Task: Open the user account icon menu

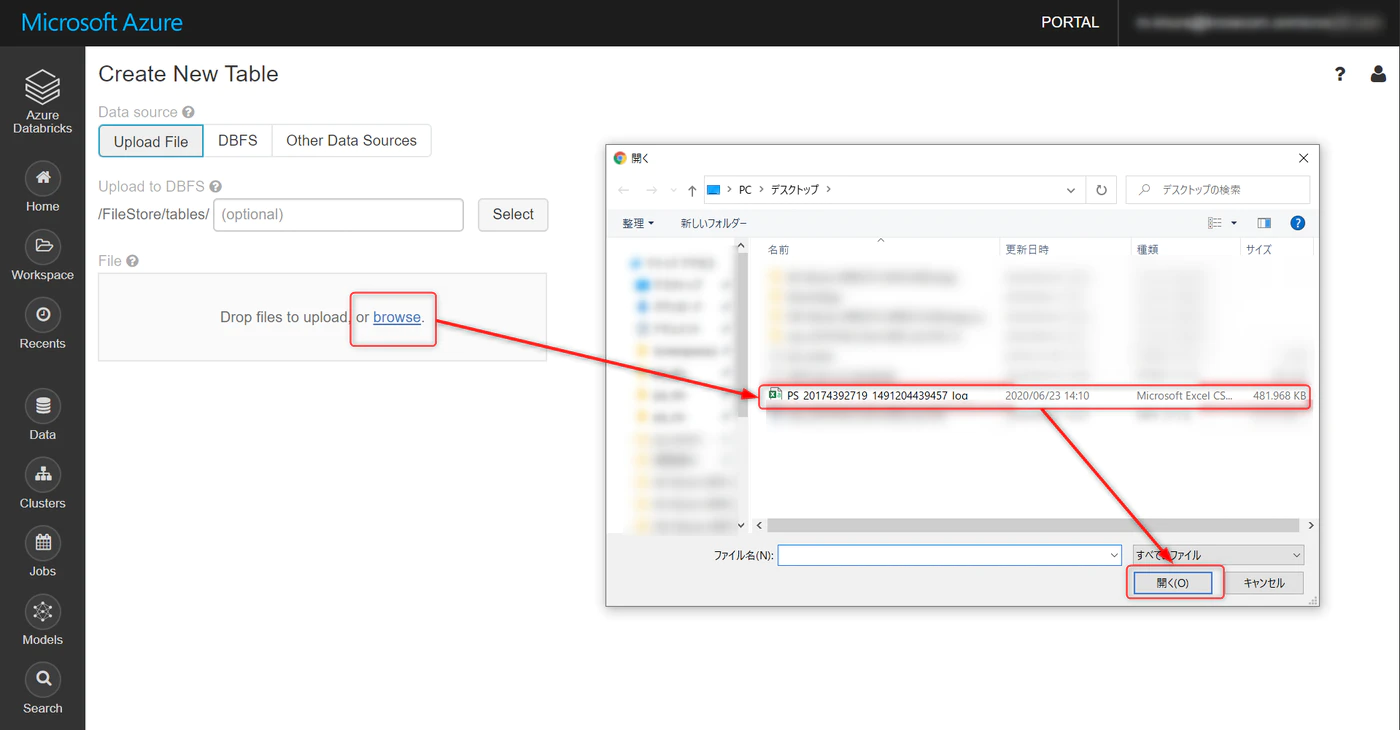Action: 1378,74
